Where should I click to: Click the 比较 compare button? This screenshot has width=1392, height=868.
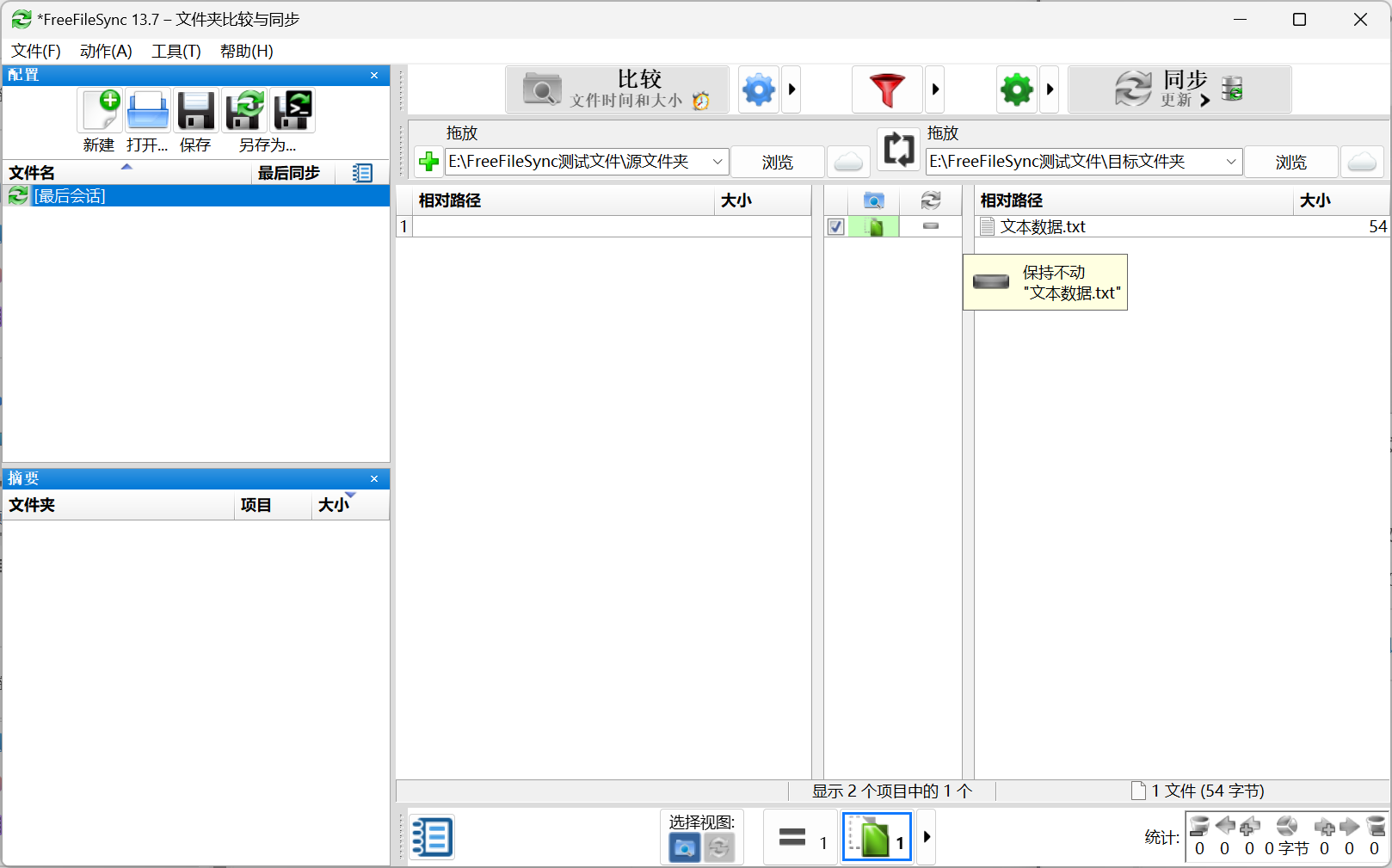(x=617, y=89)
